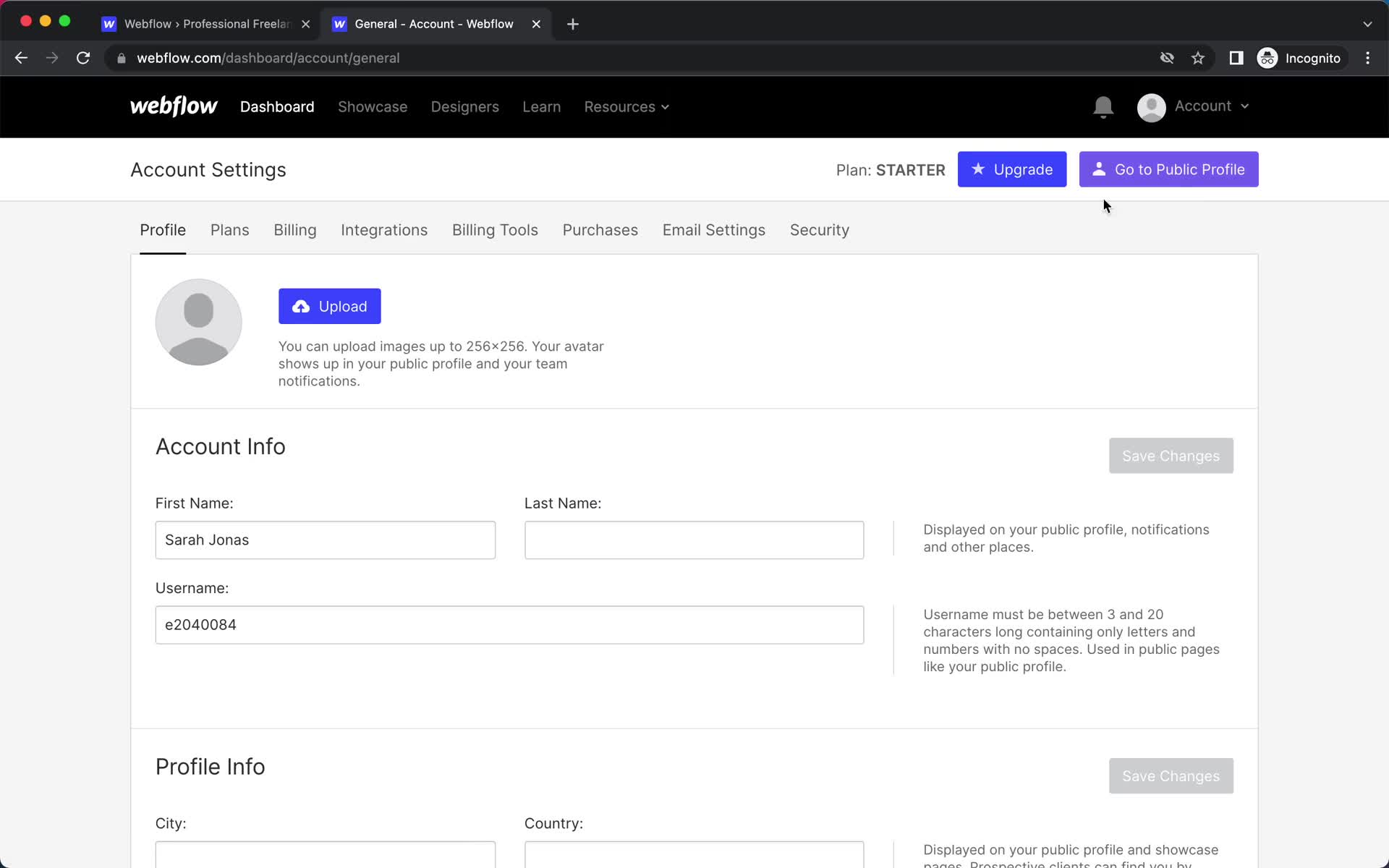The image size is (1389, 868).
Task: Click the Country input field
Action: [x=694, y=855]
